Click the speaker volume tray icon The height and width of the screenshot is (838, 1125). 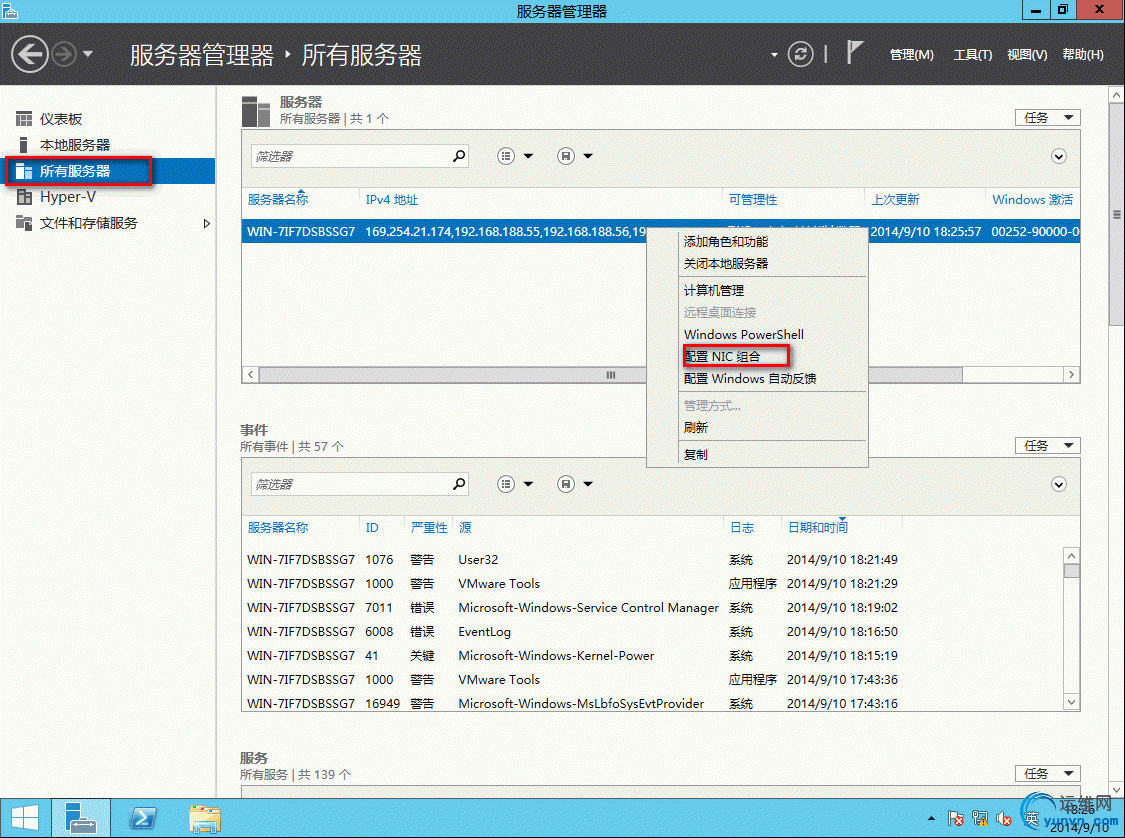tap(1004, 818)
